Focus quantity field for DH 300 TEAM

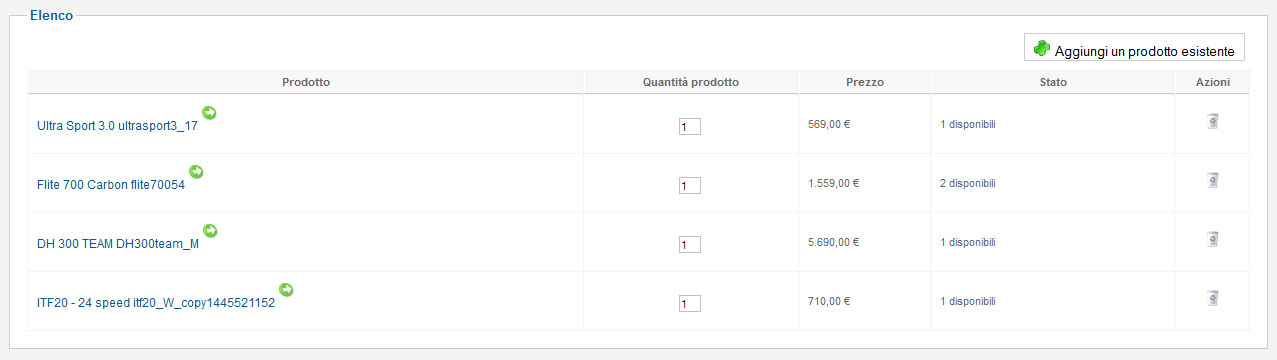click(x=690, y=245)
